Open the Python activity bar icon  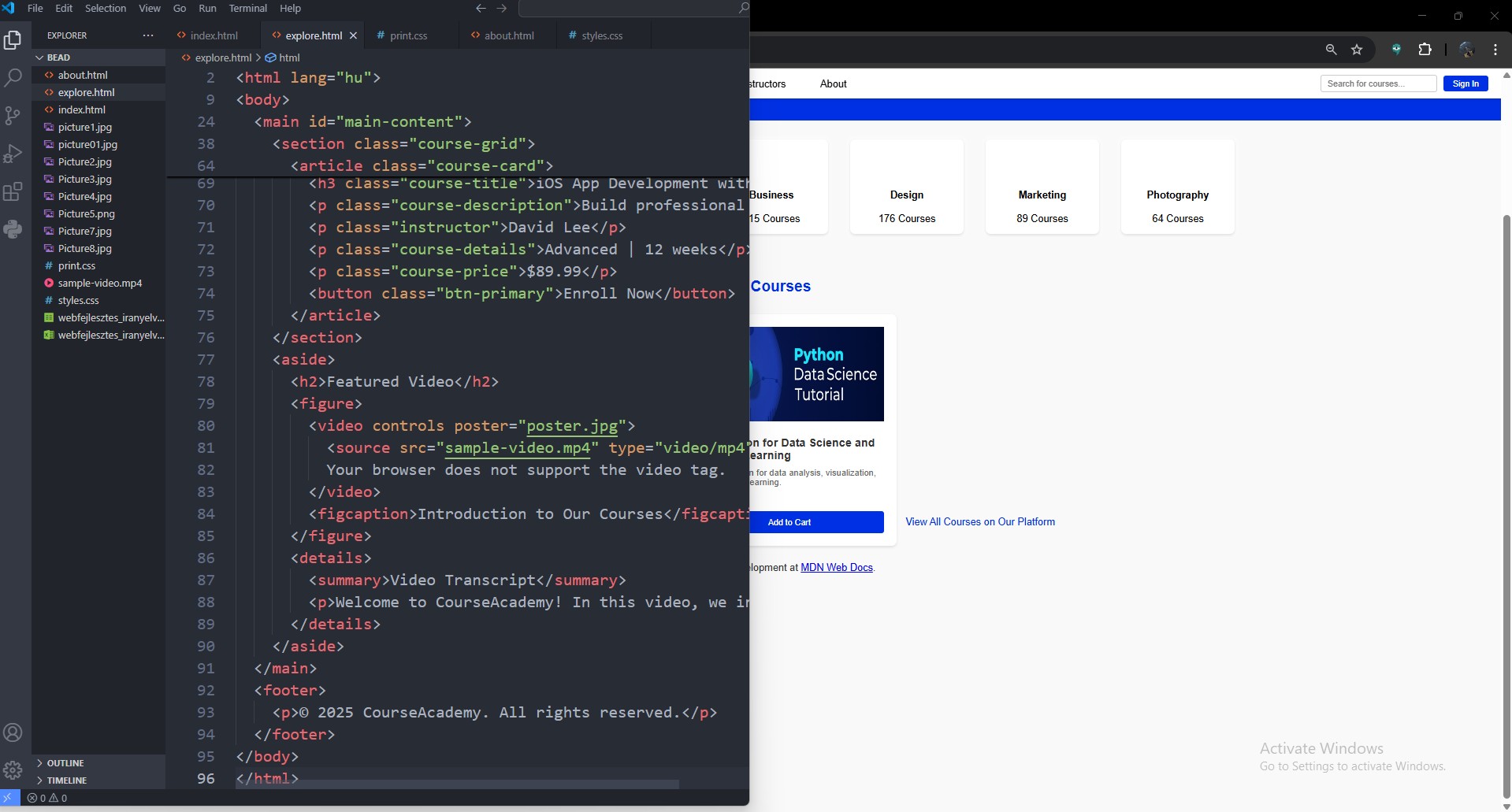(13, 229)
